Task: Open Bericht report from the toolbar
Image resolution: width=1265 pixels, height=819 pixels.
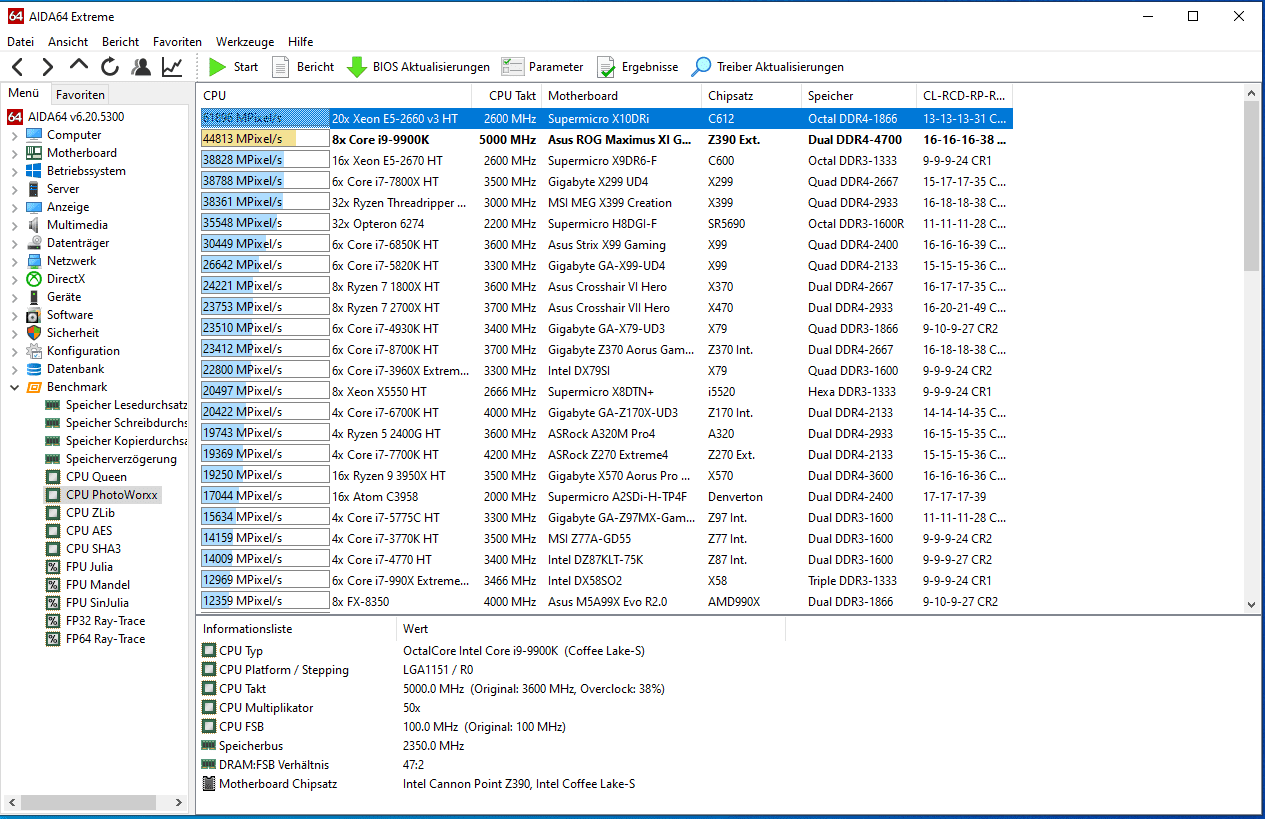Action: click(x=303, y=67)
